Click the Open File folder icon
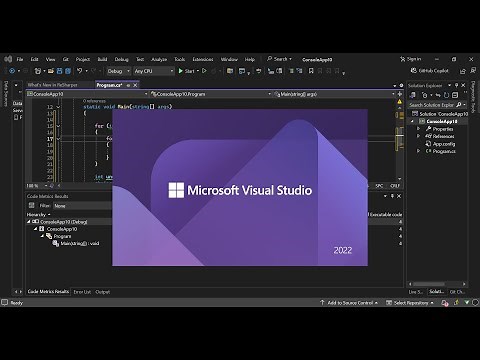480x360 pixels. click(51, 71)
